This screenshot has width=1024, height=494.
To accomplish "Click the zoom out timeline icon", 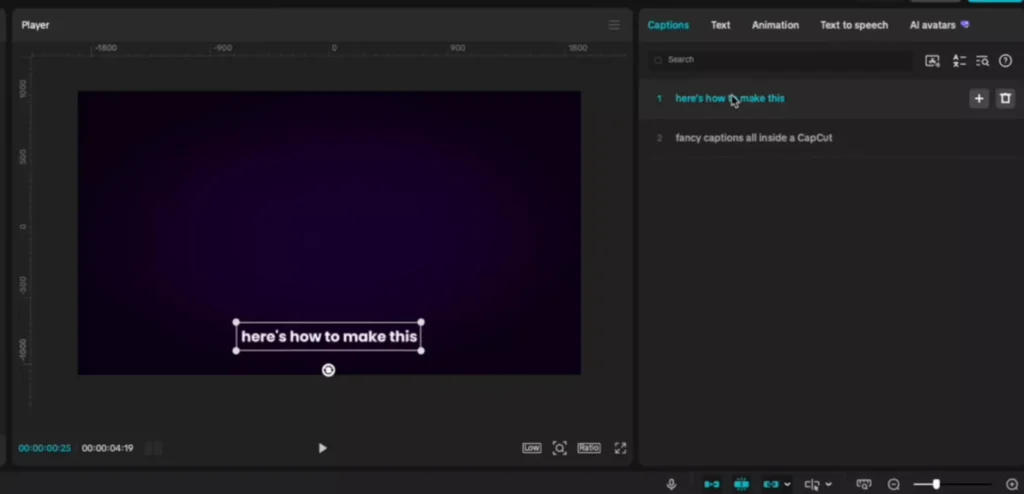I will (x=893, y=484).
